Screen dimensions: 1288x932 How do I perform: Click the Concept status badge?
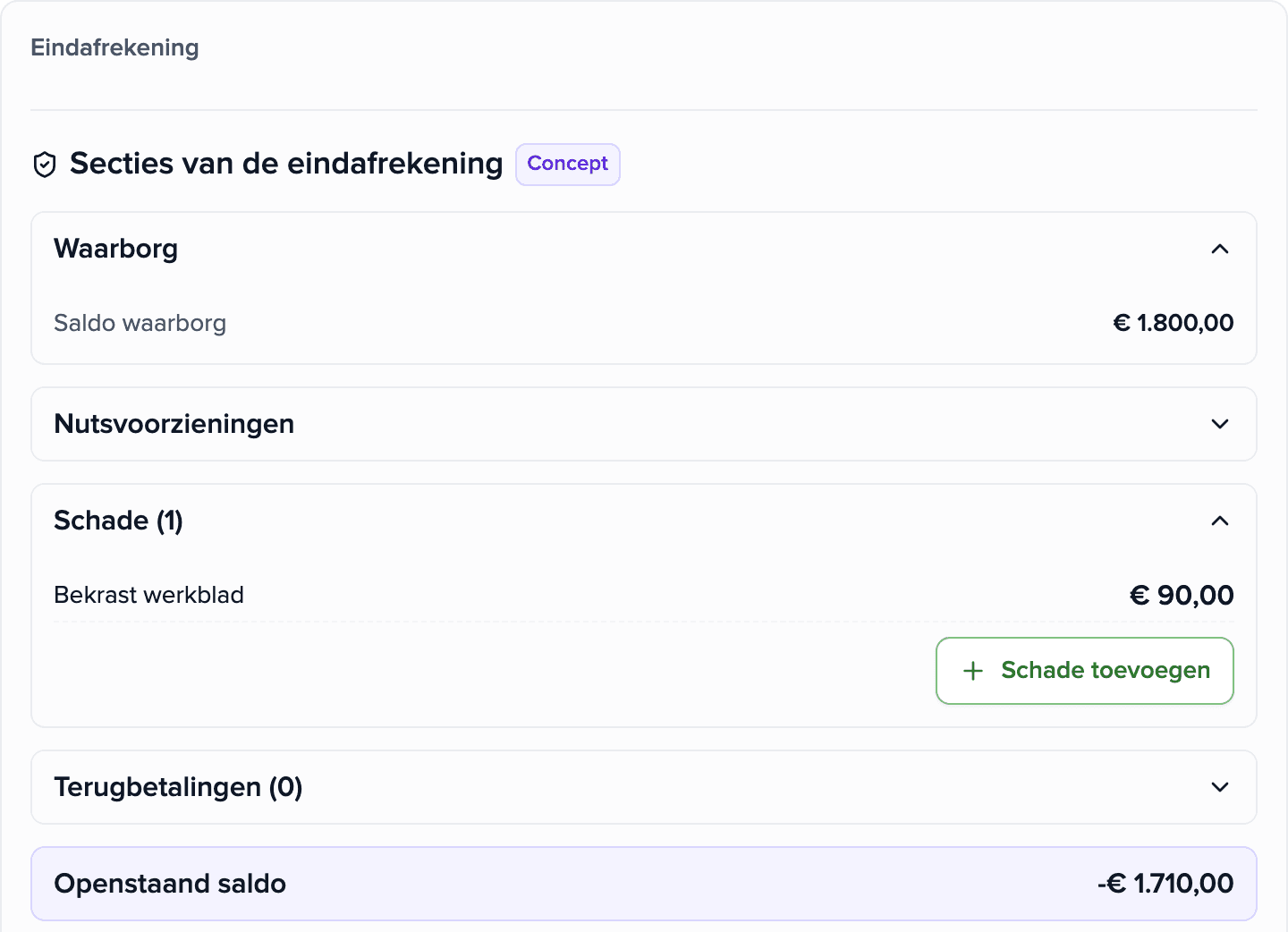click(568, 165)
